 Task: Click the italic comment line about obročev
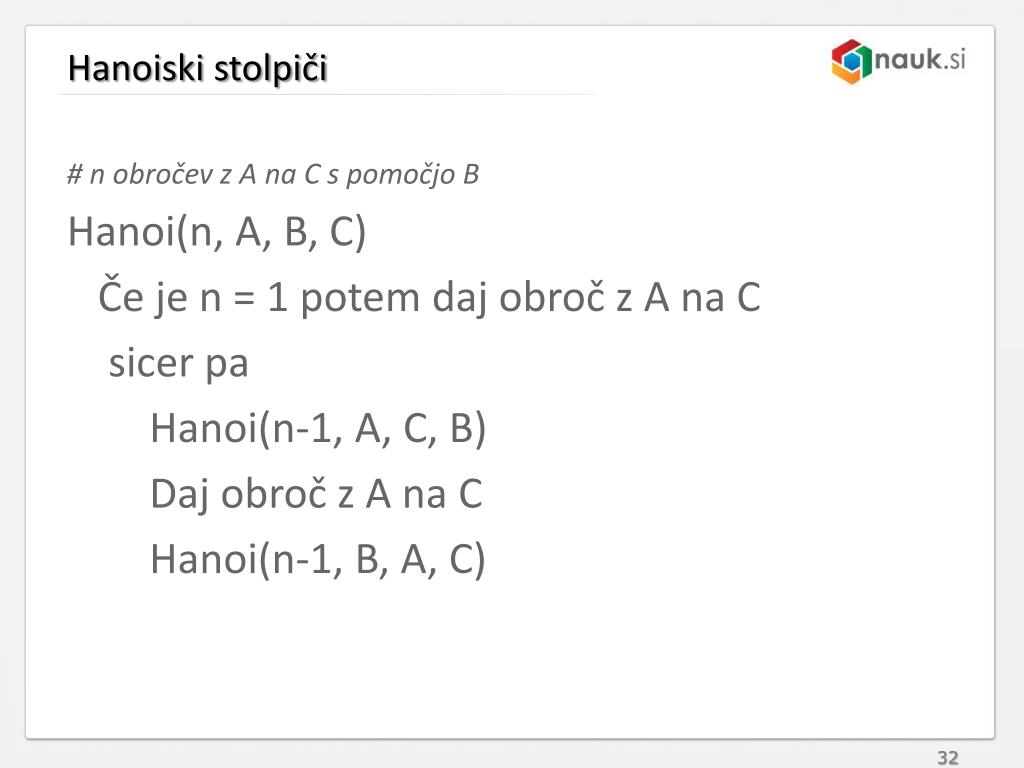tap(273, 174)
